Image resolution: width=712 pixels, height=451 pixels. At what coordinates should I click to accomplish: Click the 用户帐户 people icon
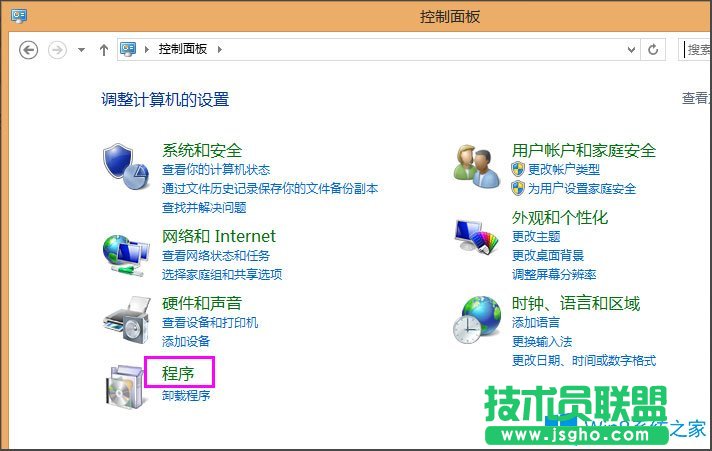(476, 166)
